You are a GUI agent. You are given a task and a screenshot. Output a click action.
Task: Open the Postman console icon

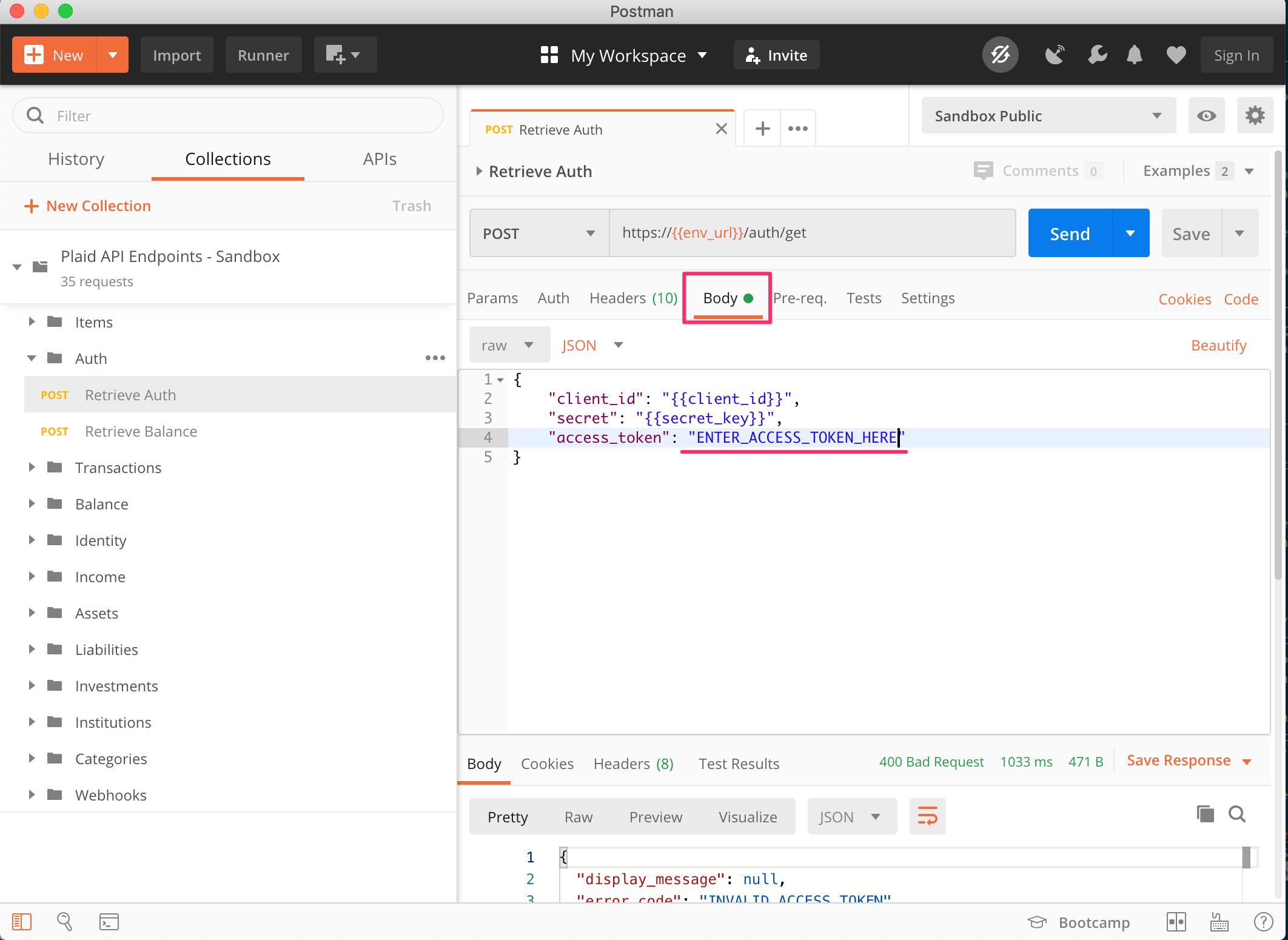[x=109, y=922]
